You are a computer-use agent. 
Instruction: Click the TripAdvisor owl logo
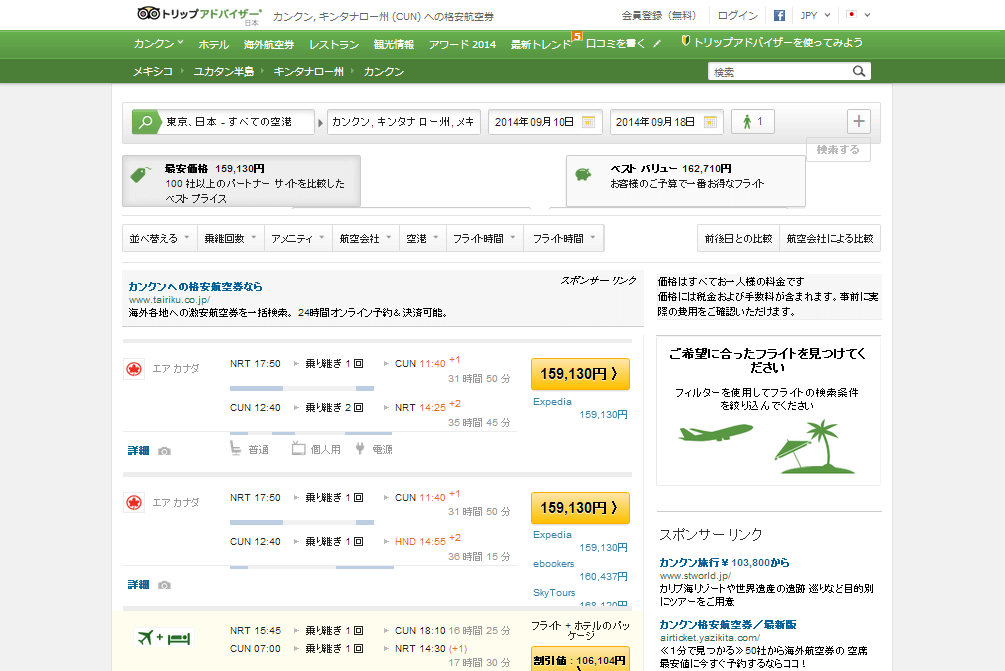pyautogui.click(x=149, y=15)
